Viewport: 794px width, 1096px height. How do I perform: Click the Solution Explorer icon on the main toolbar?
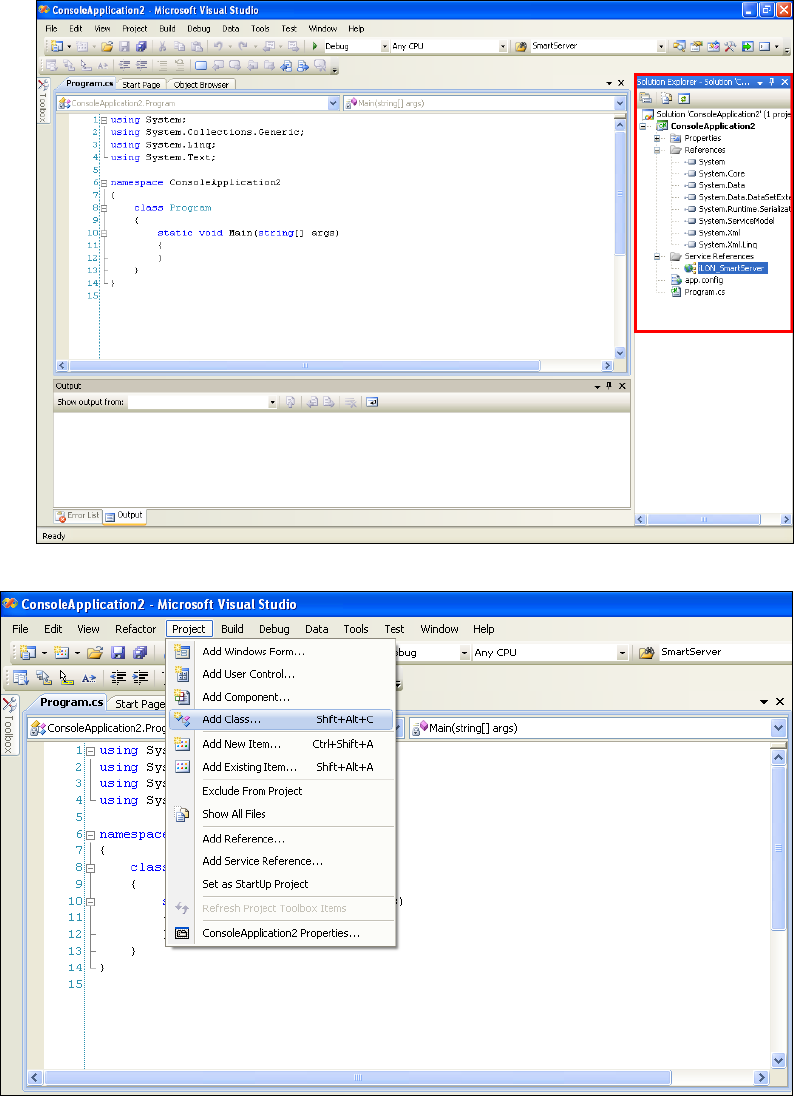click(679, 46)
